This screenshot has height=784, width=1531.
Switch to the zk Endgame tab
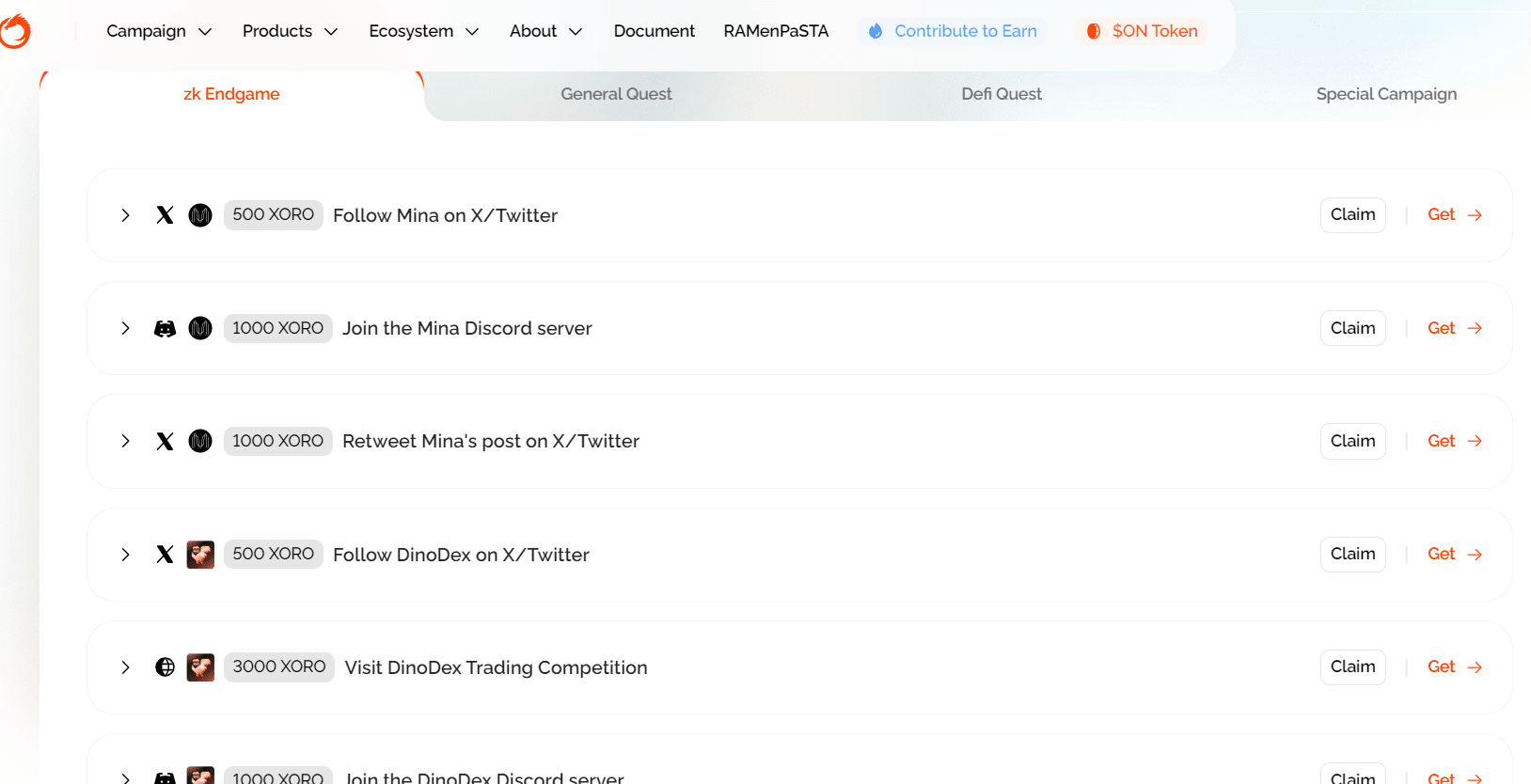point(231,94)
